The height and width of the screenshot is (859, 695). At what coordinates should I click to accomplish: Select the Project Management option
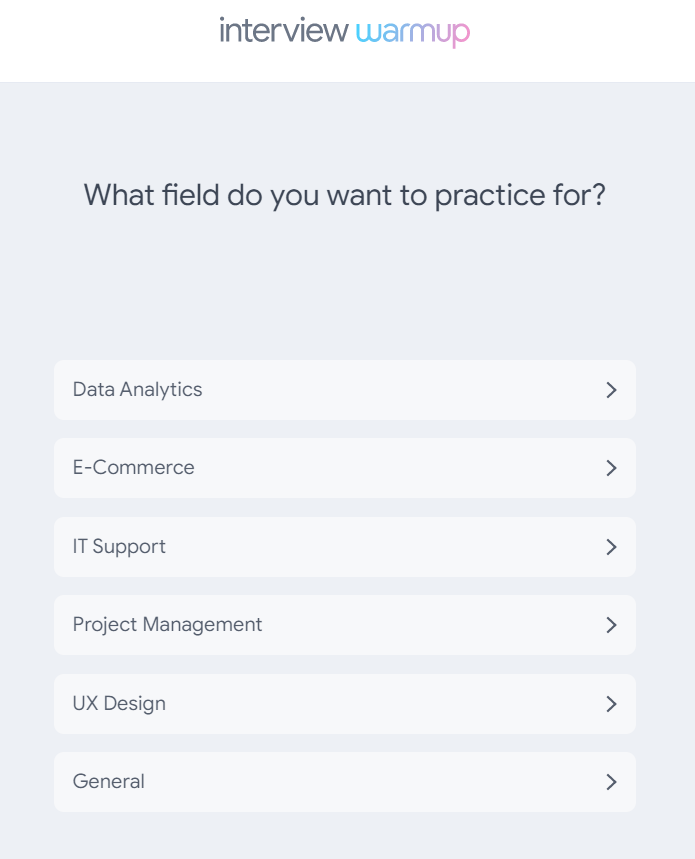(x=344, y=625)
